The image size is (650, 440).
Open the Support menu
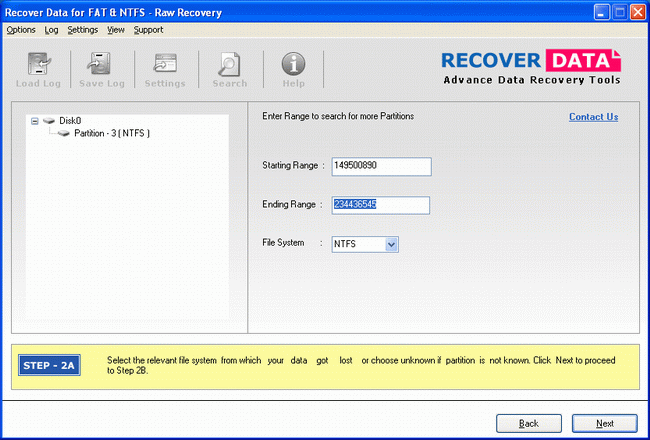tap(148, 30)
